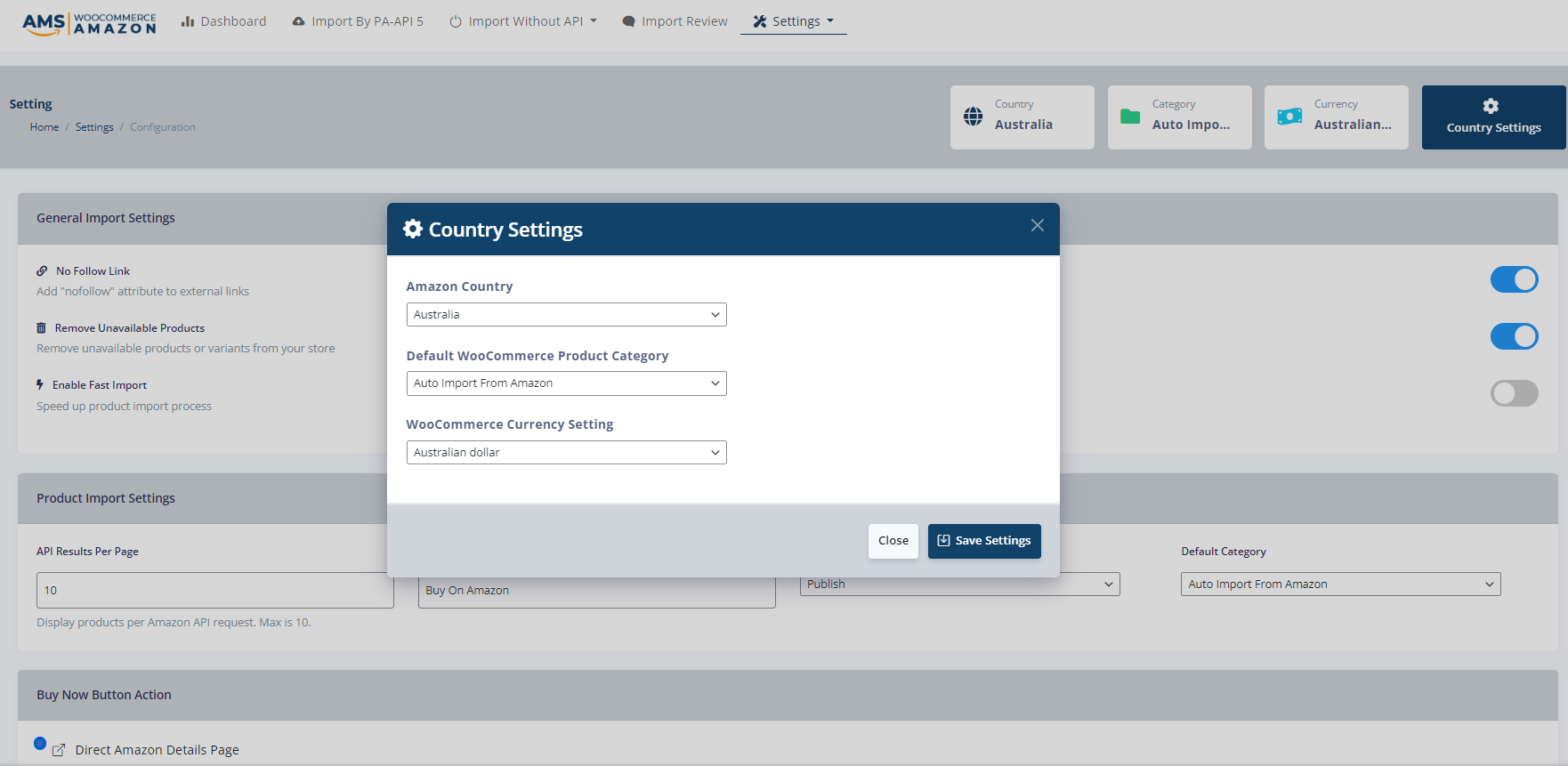Click the power icon beside Import Without API
This screenshot has height=766, width=1568.
coord(456,21)
